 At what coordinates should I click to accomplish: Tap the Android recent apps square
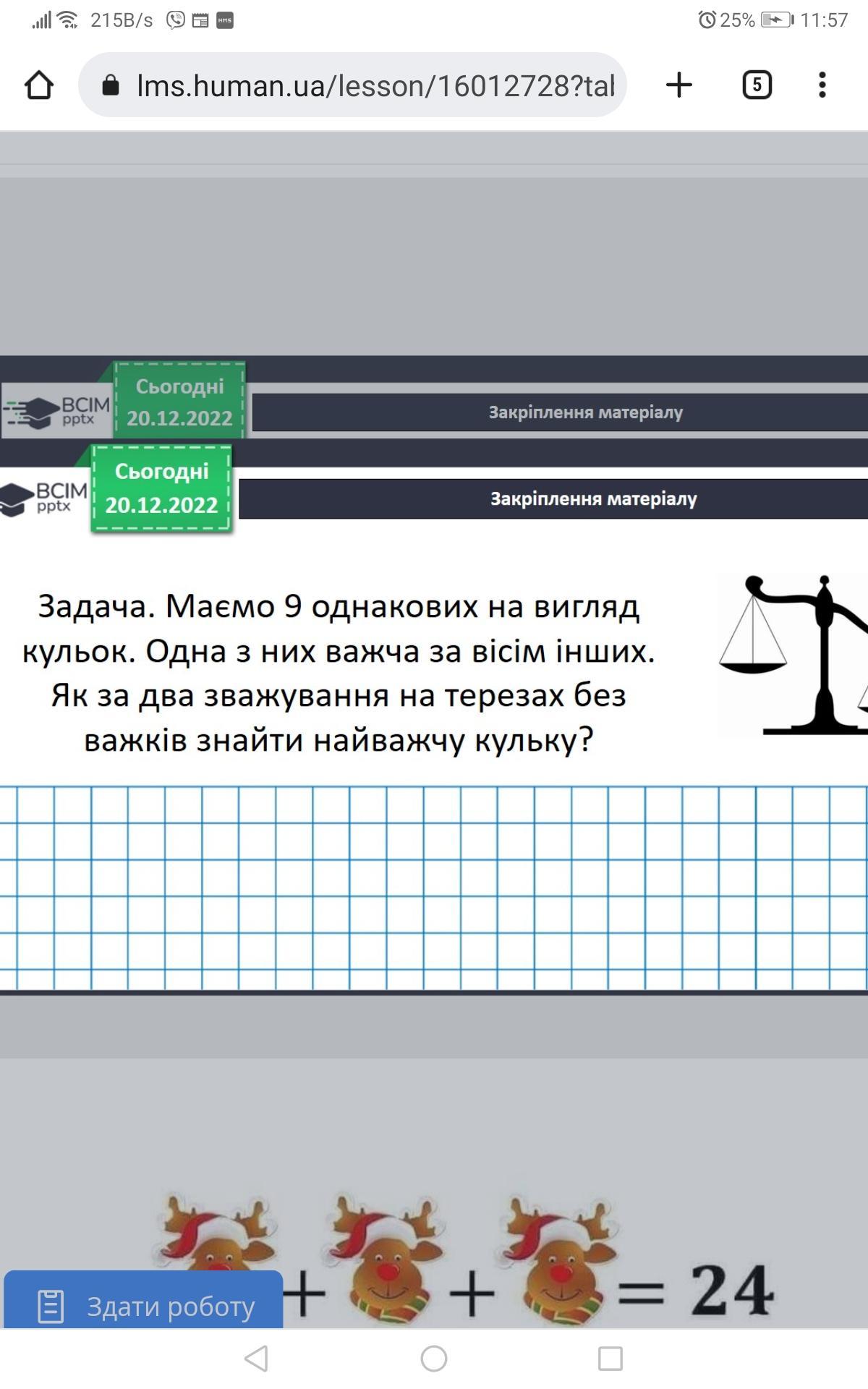(x=610, y=1358)
